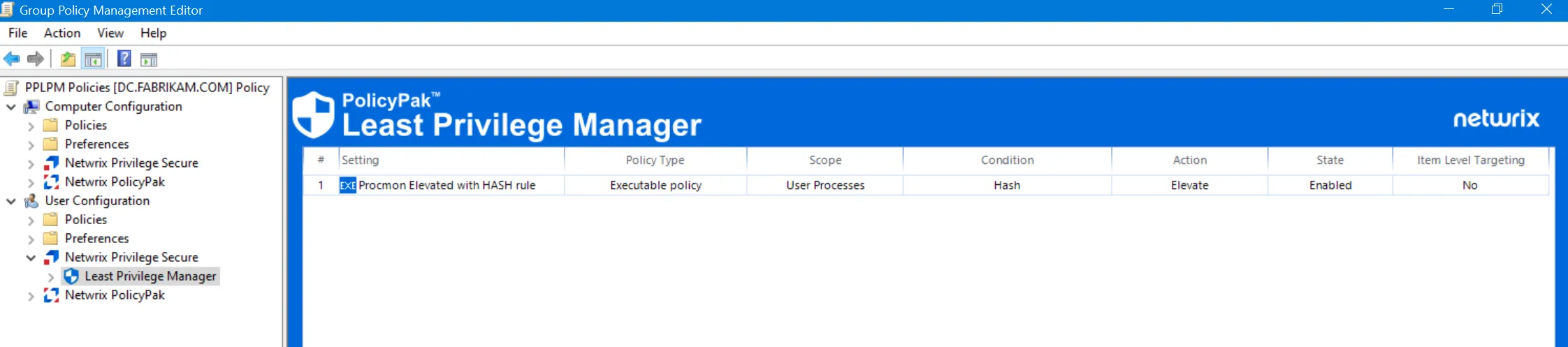Open the File menu
Screen dimensions: 1568x347
pyautogui.click(x=17, y=33)
